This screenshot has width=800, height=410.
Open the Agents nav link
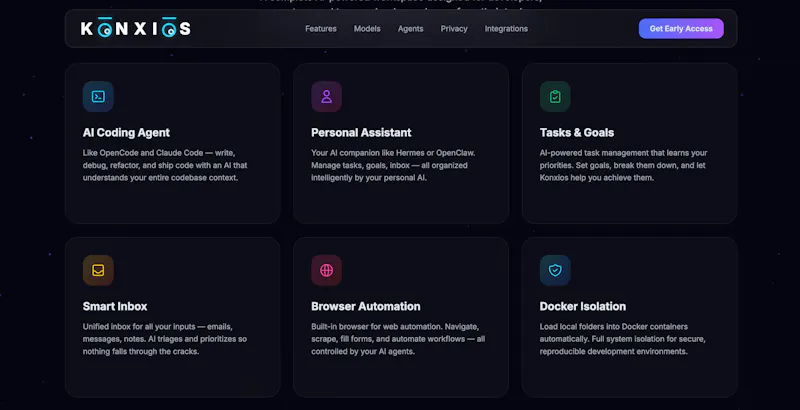[x=410, y=29]
